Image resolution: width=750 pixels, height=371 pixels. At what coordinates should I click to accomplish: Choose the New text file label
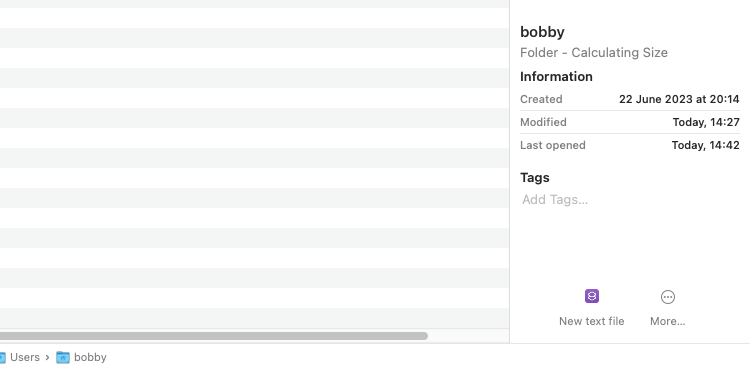[x=592, y=321]
